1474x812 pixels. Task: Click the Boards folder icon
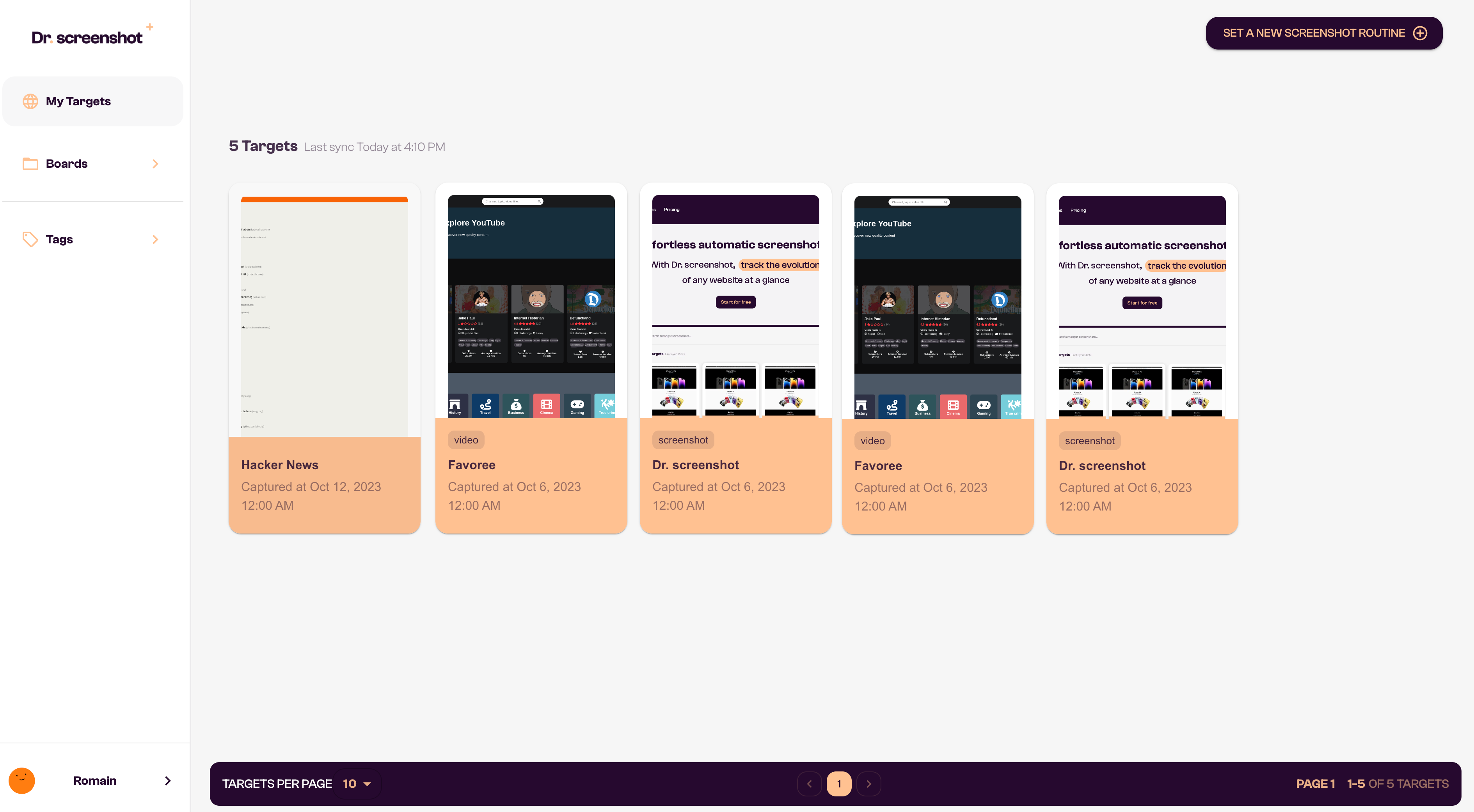click(30, 163)
